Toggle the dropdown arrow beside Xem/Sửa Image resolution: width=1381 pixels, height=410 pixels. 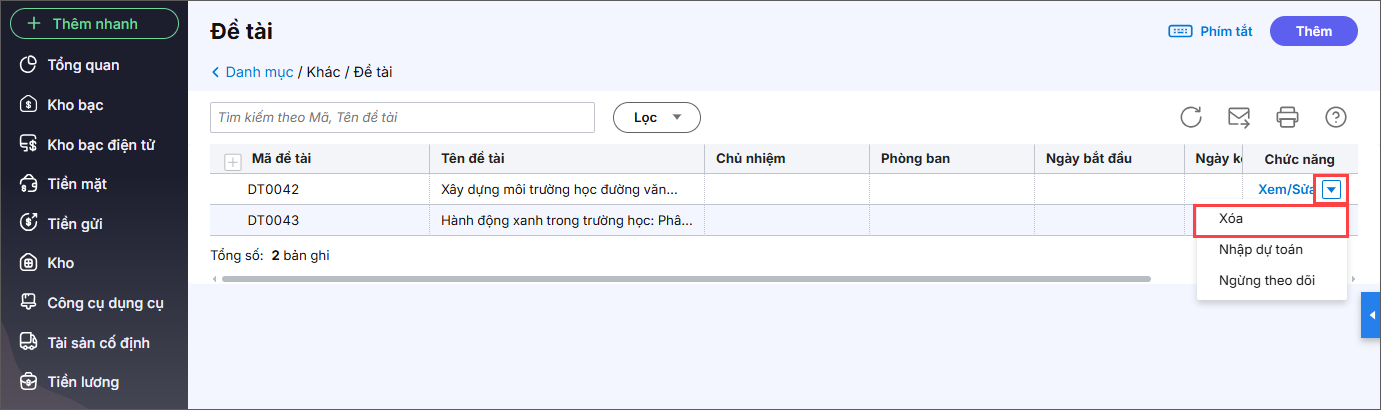[1331, 190]
